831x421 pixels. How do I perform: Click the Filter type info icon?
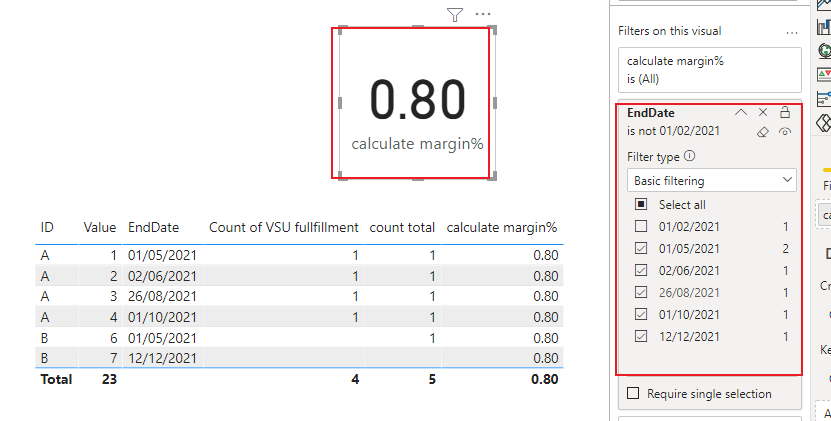689,156
